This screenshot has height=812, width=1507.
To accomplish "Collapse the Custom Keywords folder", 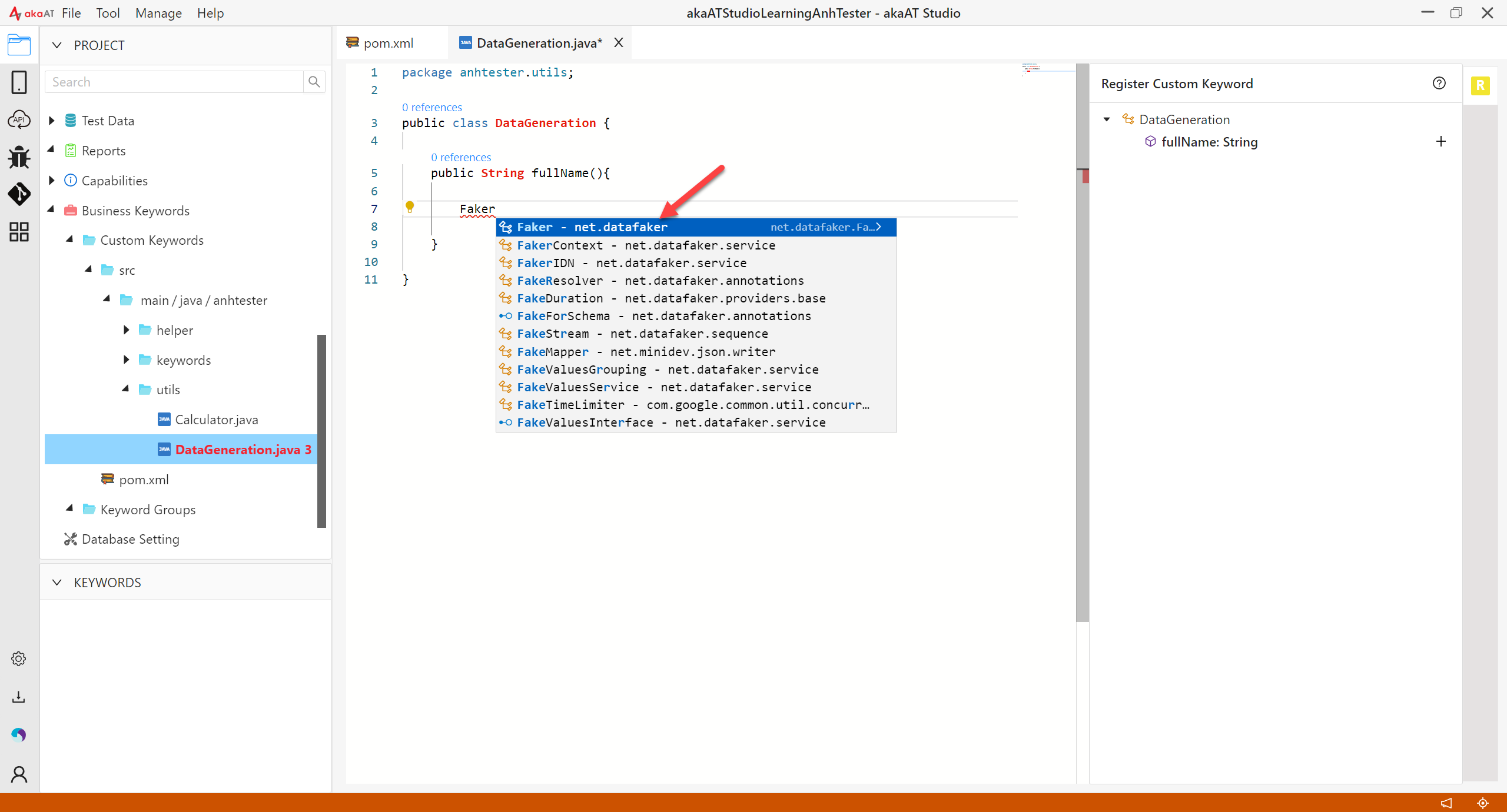I will pos(70,239).
